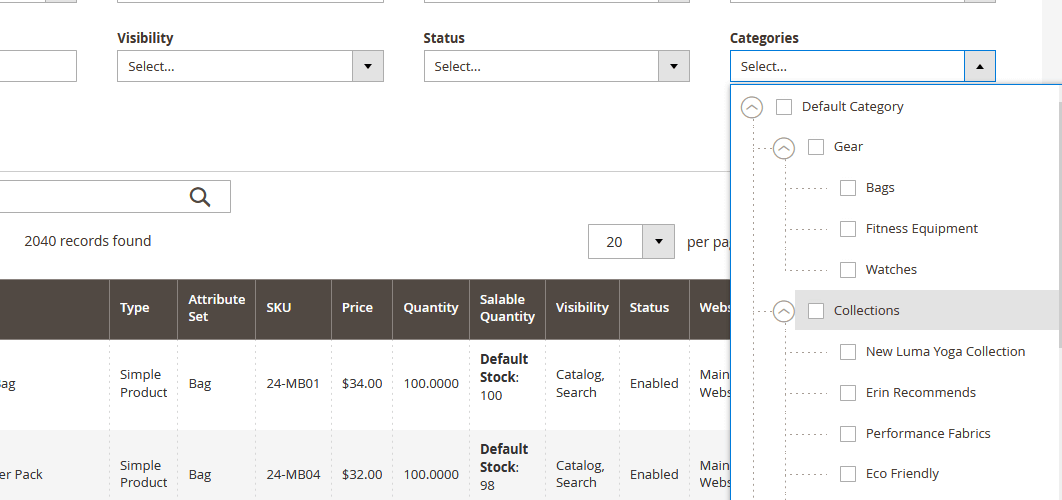
Task: Click the $32.00 price cell
Action: (x=362, y=474)
